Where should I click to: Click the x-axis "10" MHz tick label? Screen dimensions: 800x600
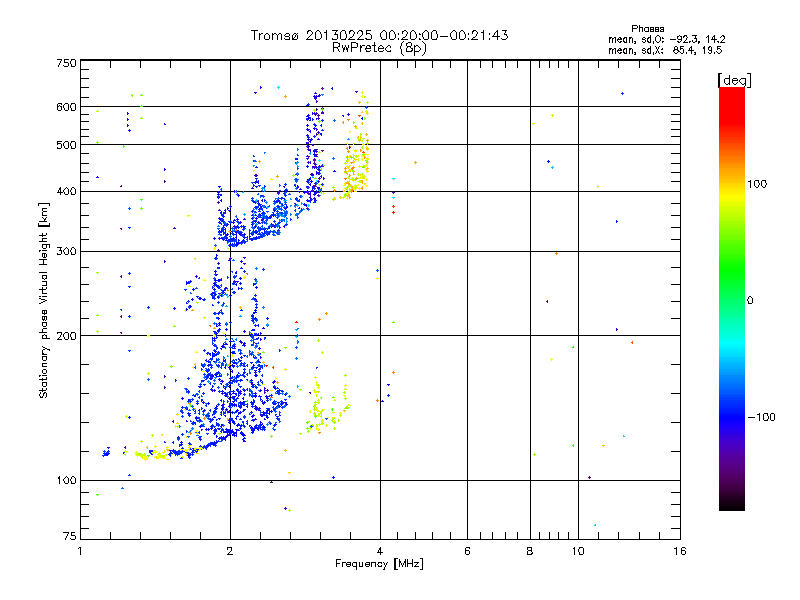pyautogui.click(x=578, y=551)
